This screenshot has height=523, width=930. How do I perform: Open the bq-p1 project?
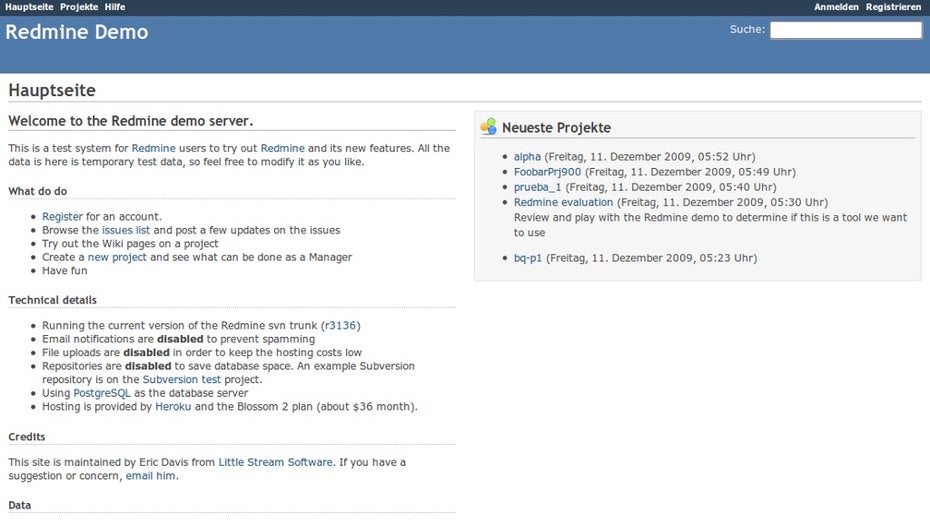pos(528,259)
